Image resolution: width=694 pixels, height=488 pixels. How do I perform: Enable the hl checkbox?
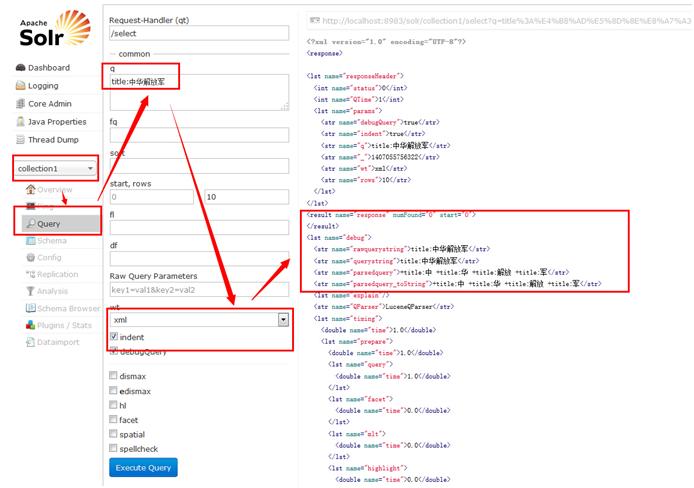(x=113, y=405)
